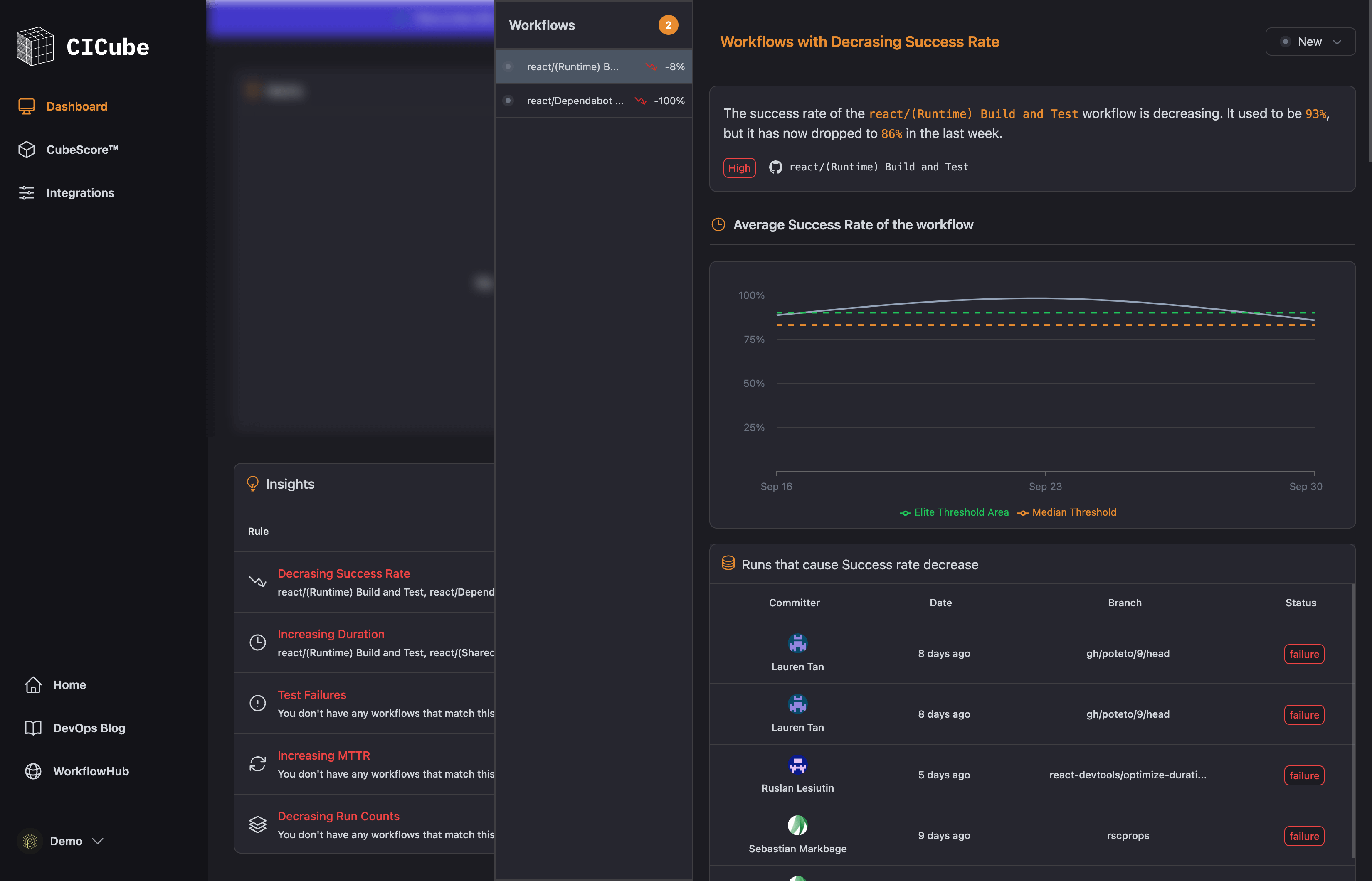This screenshot has height=881, width=1372.
Task: Select the CubeScore™ icon
Action: pos(26,148)
